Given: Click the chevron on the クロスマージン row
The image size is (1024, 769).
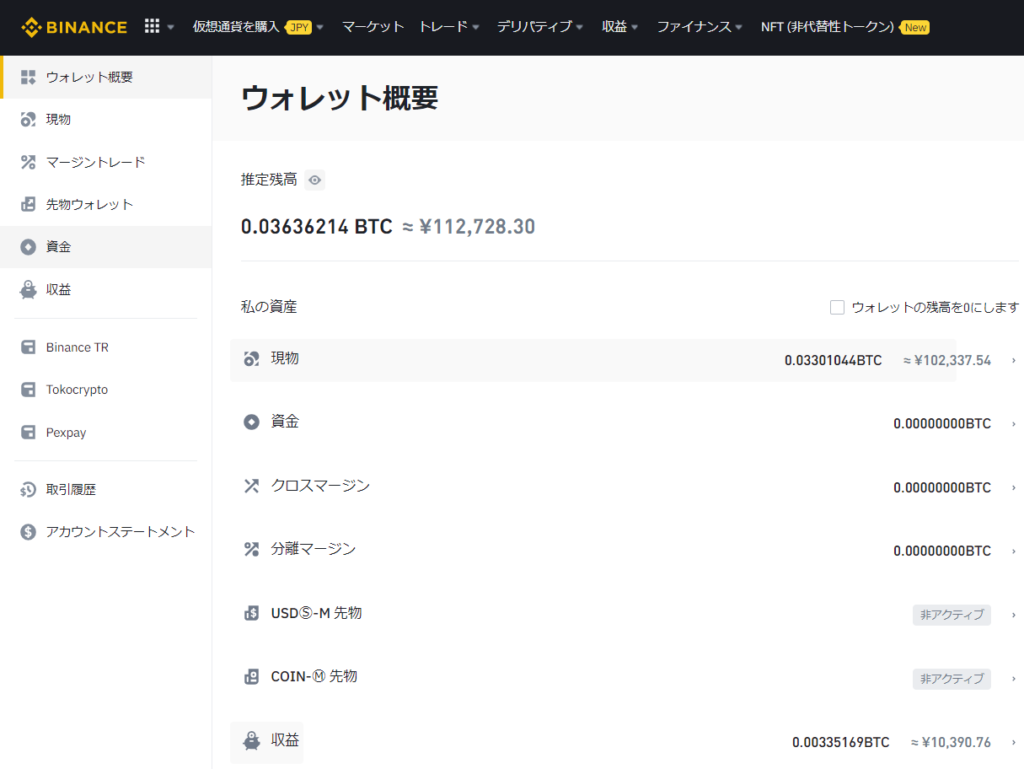Looking at the screenshot, I should 1013,488.
